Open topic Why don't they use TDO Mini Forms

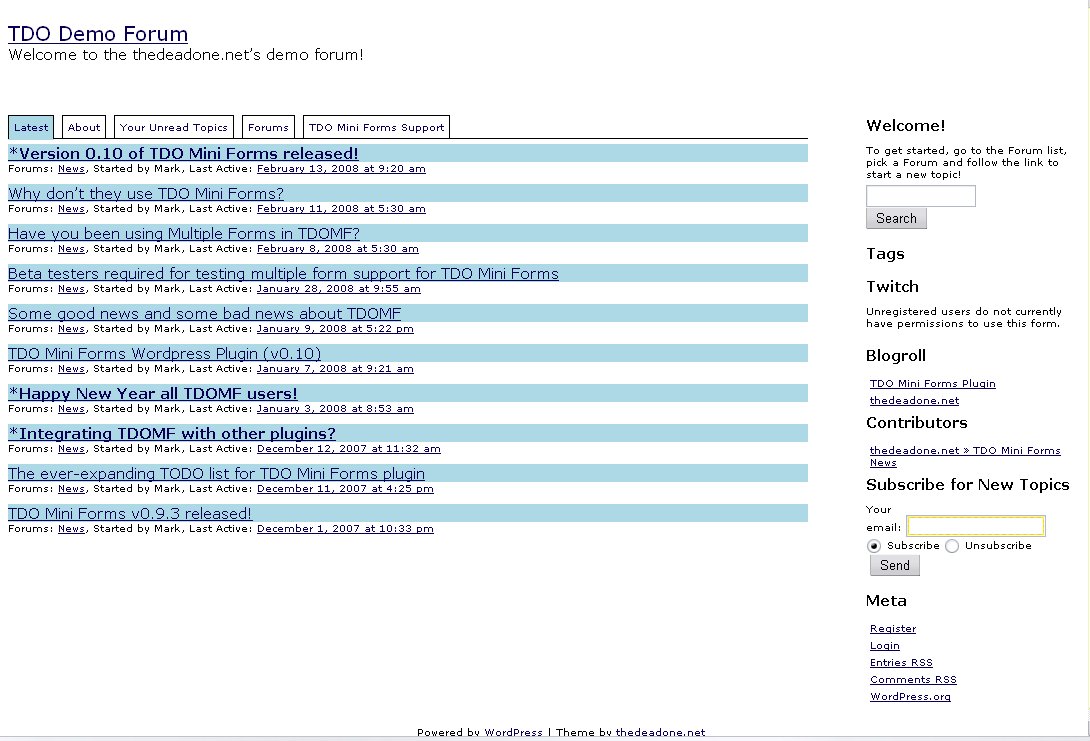(146, 194)
